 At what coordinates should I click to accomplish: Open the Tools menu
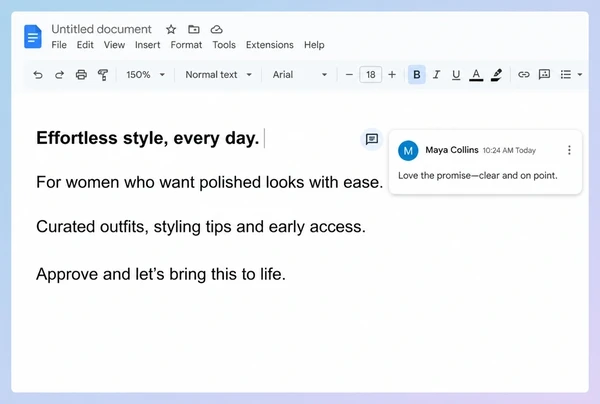(224, 45)
